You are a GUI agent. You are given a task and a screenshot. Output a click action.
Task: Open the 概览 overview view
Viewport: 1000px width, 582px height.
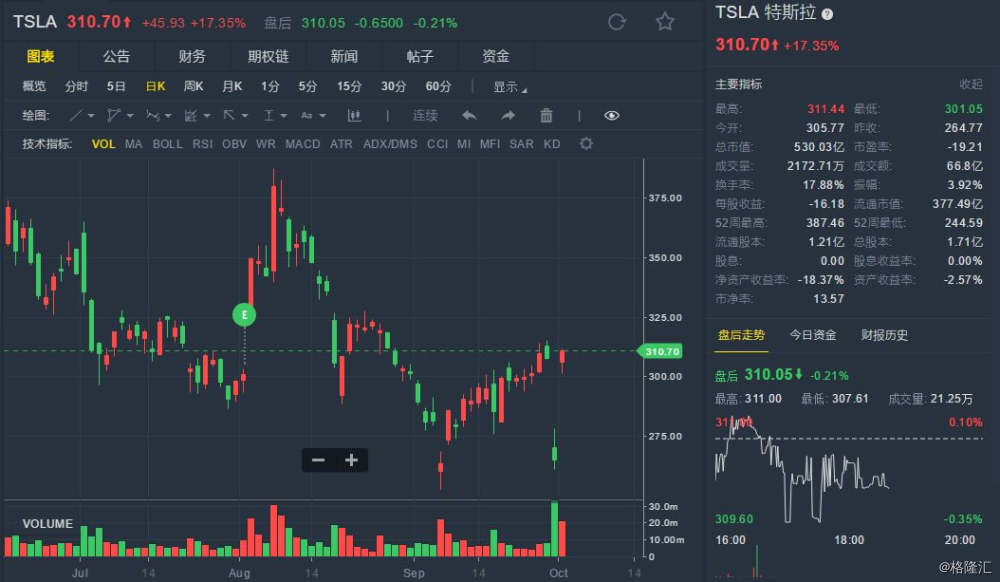34,87
